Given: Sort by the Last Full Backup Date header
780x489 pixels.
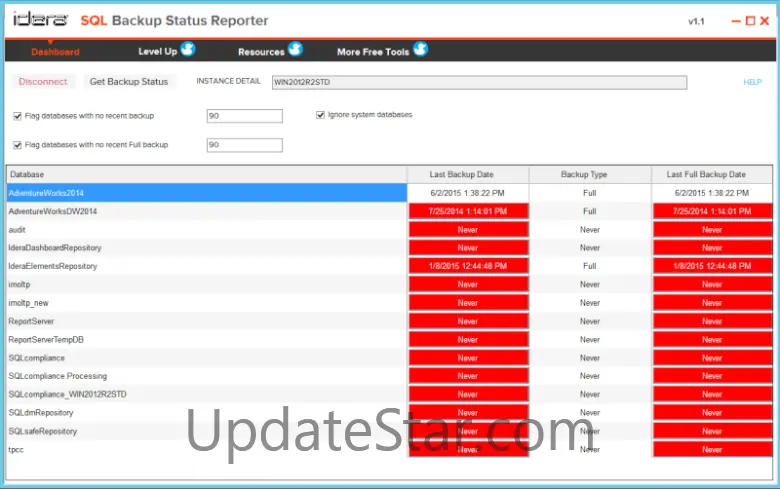Looking at the screenshot, I should [712, 175].
